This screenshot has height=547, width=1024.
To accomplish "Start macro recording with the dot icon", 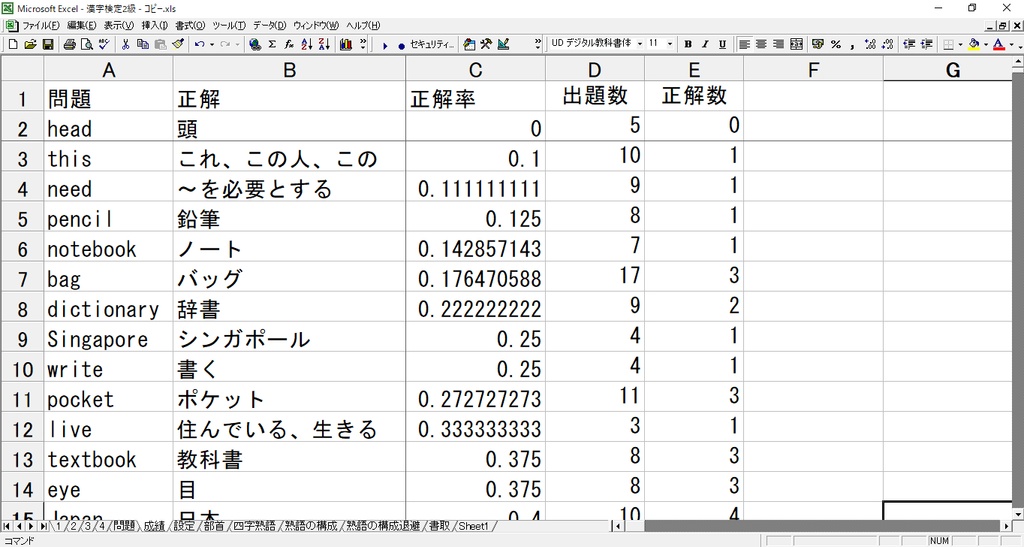I will point(401,45).
